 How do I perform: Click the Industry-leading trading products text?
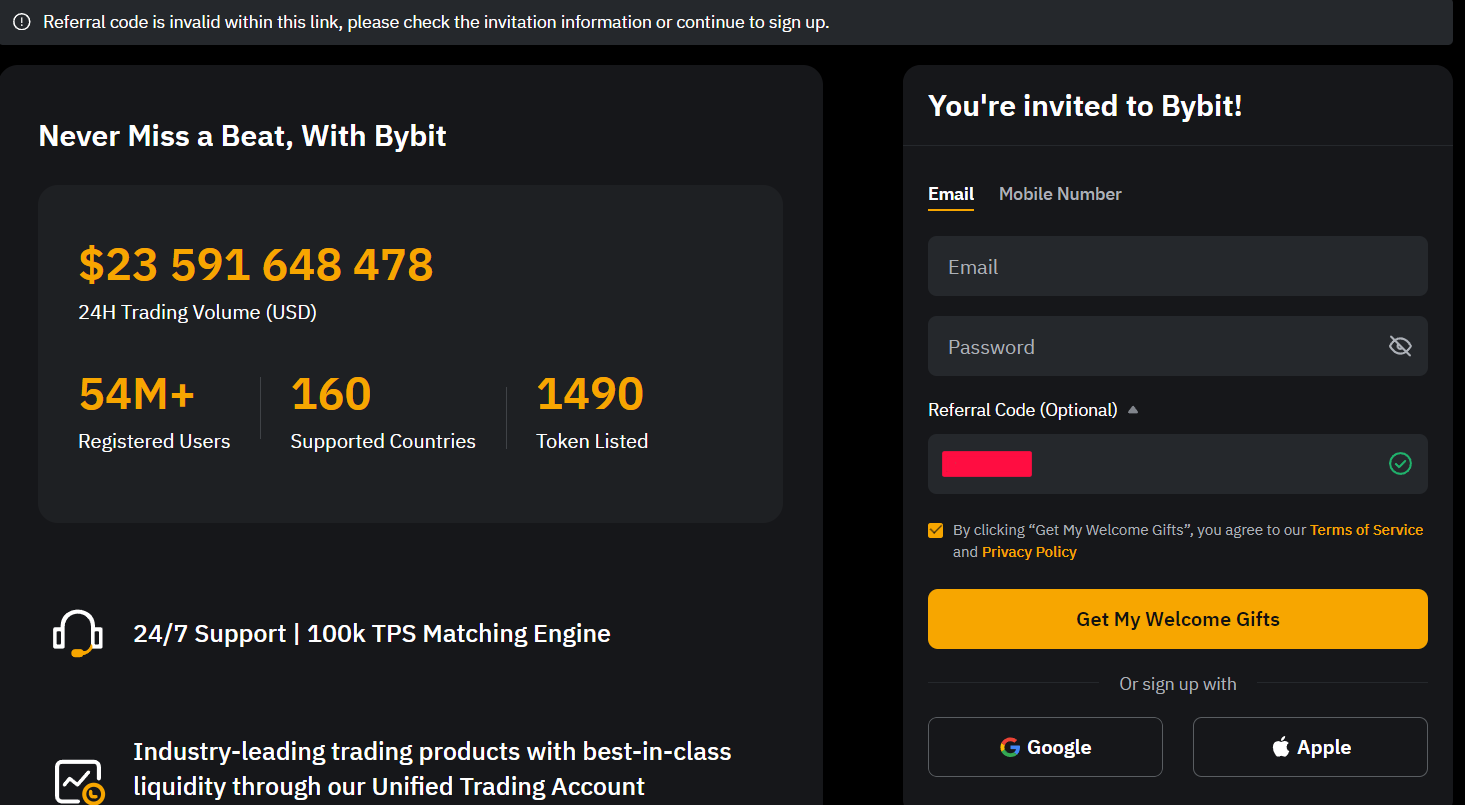pyautogui.click(x=432, y=769)
